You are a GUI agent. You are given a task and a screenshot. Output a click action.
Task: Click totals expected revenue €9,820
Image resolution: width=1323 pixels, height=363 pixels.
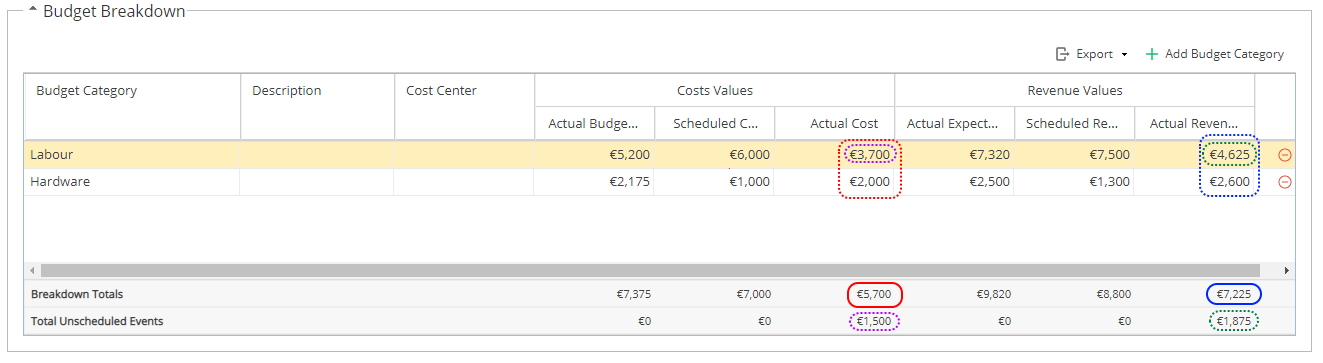[993, 295]
